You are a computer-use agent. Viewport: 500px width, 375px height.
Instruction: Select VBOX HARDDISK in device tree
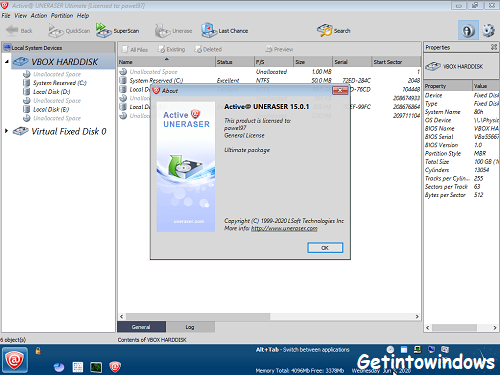64,62
